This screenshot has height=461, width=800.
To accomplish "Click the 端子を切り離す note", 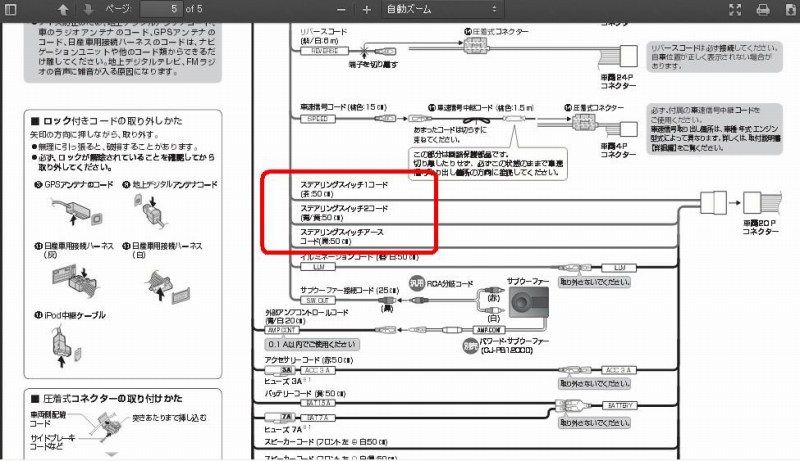I will pyautogui.click(x=373, y=65).
